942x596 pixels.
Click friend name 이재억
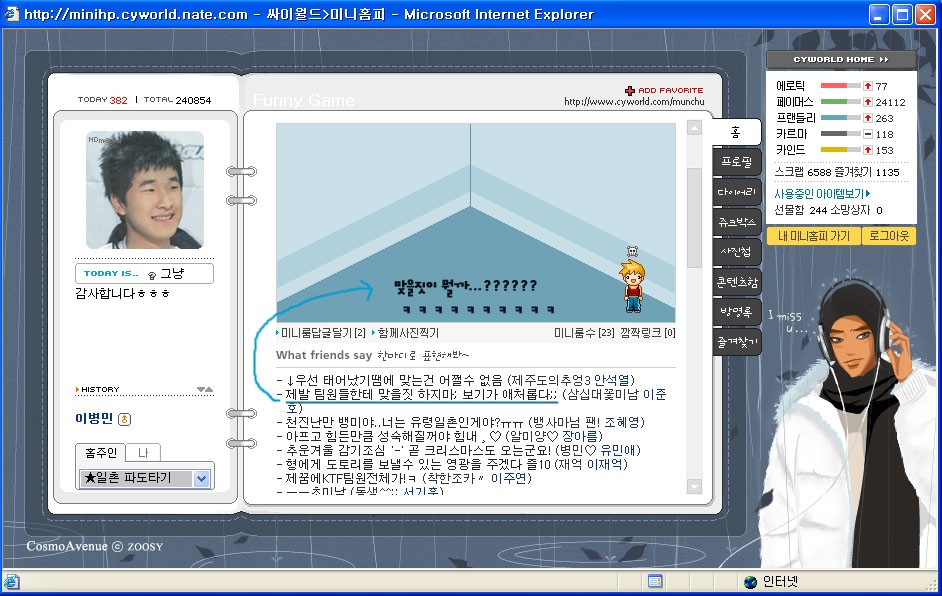[x=604, y=464]
